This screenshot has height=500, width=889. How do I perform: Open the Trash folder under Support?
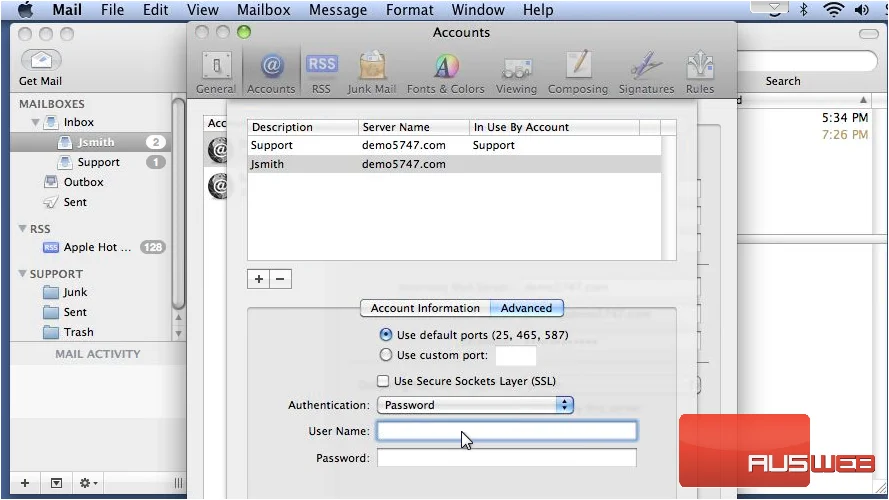78,332
